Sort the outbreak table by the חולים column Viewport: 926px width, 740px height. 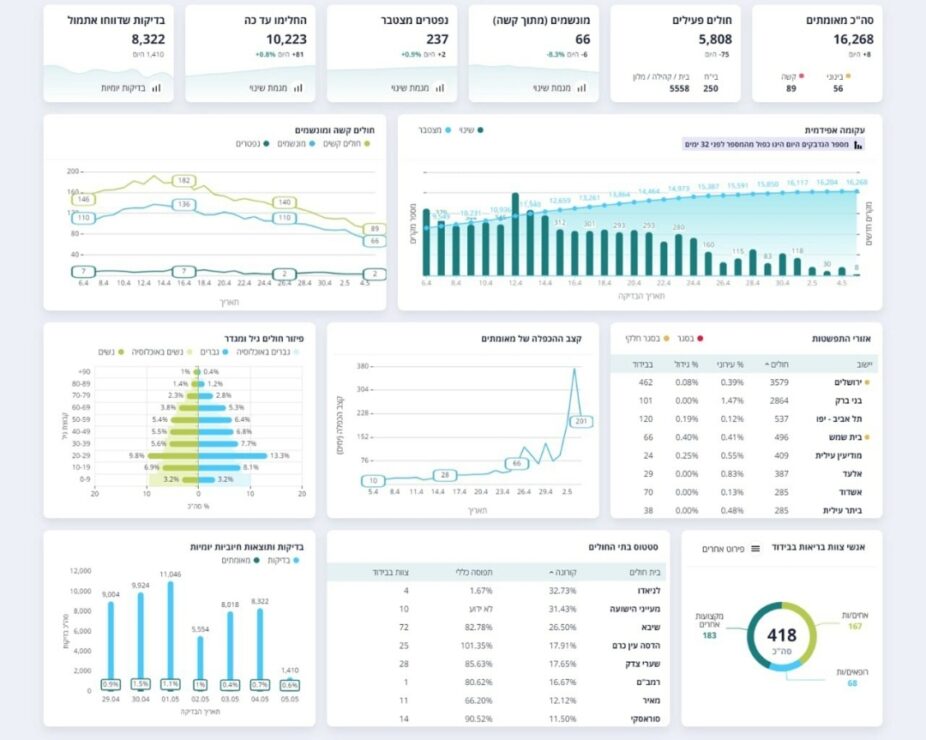coord(776,364)
